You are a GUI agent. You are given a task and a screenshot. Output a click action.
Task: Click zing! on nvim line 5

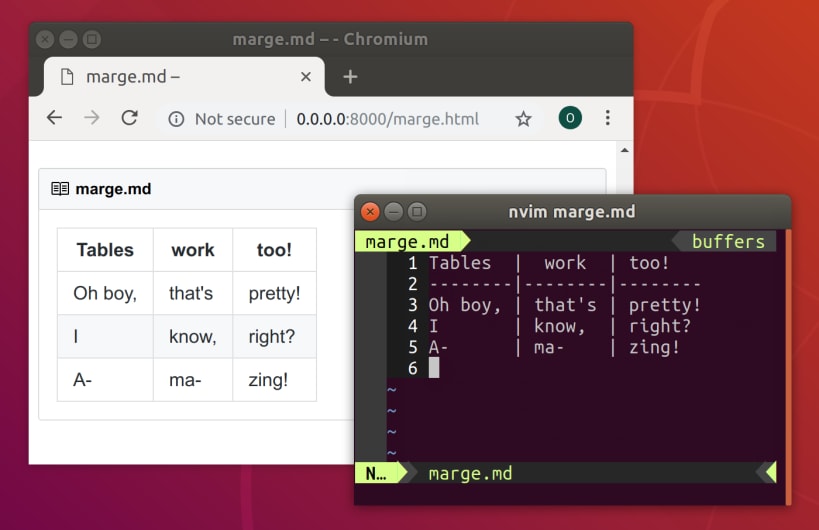pos(654,347)
